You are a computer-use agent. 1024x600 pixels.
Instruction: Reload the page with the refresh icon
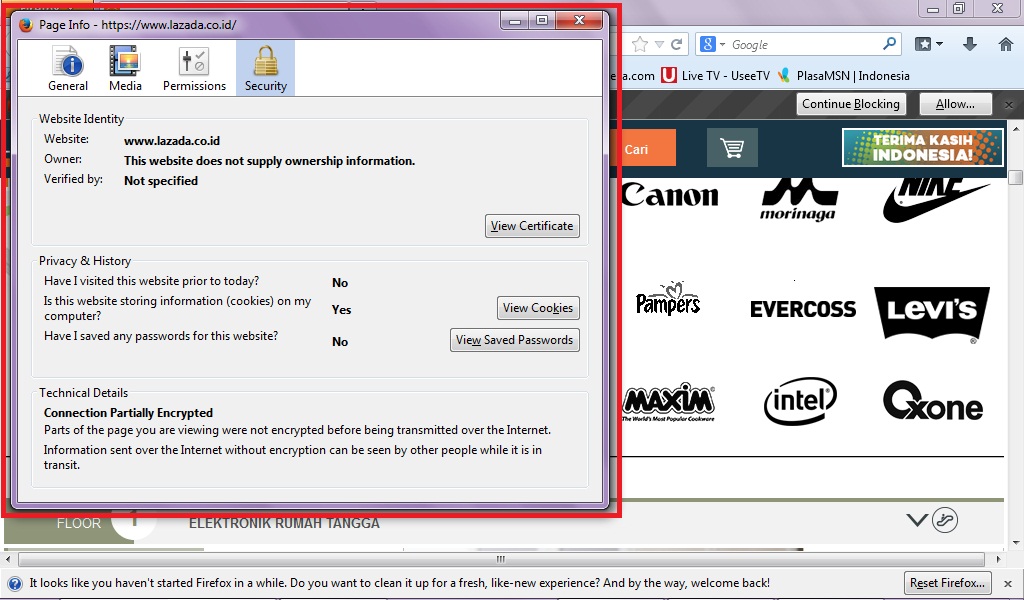677,44
